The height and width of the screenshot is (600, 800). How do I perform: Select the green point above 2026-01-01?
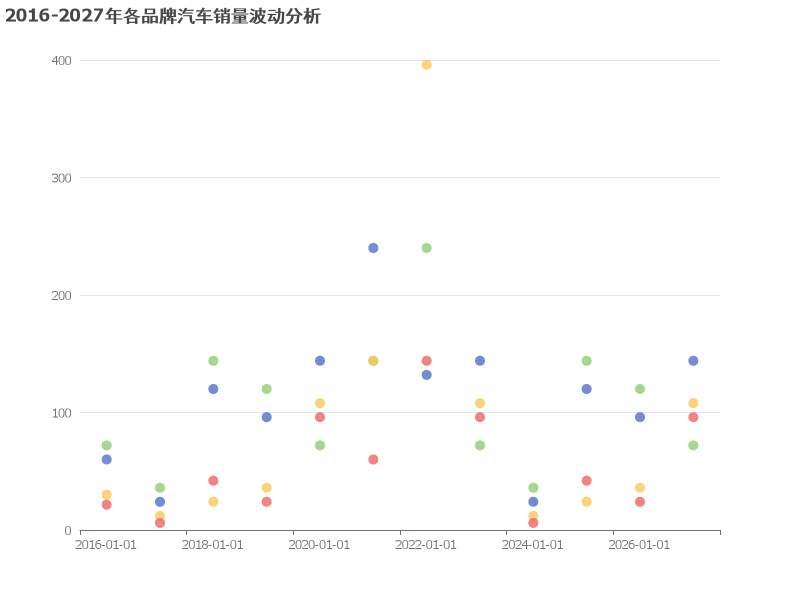coord(640,389)
